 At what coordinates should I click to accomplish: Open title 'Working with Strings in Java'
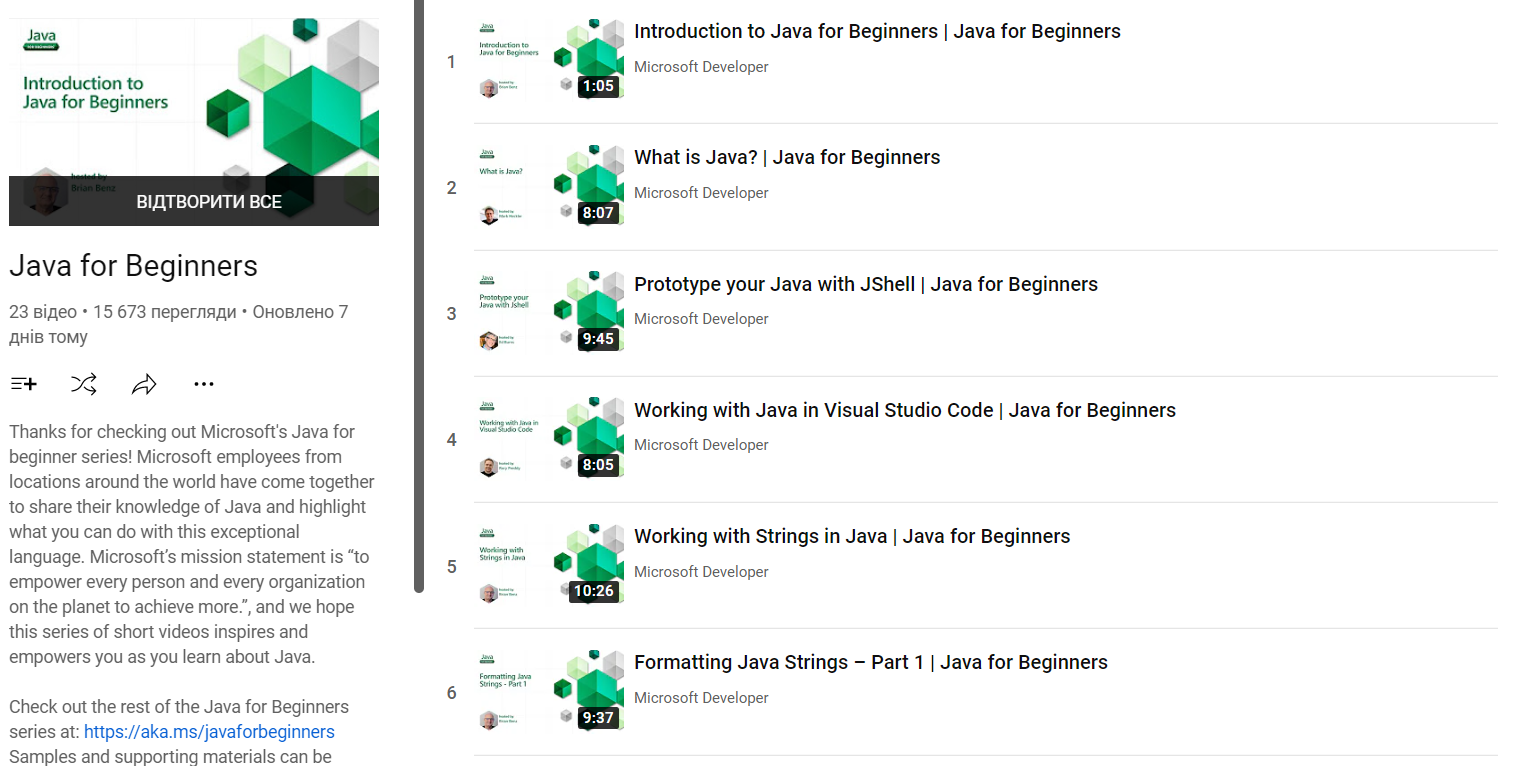tap(852, 536)
